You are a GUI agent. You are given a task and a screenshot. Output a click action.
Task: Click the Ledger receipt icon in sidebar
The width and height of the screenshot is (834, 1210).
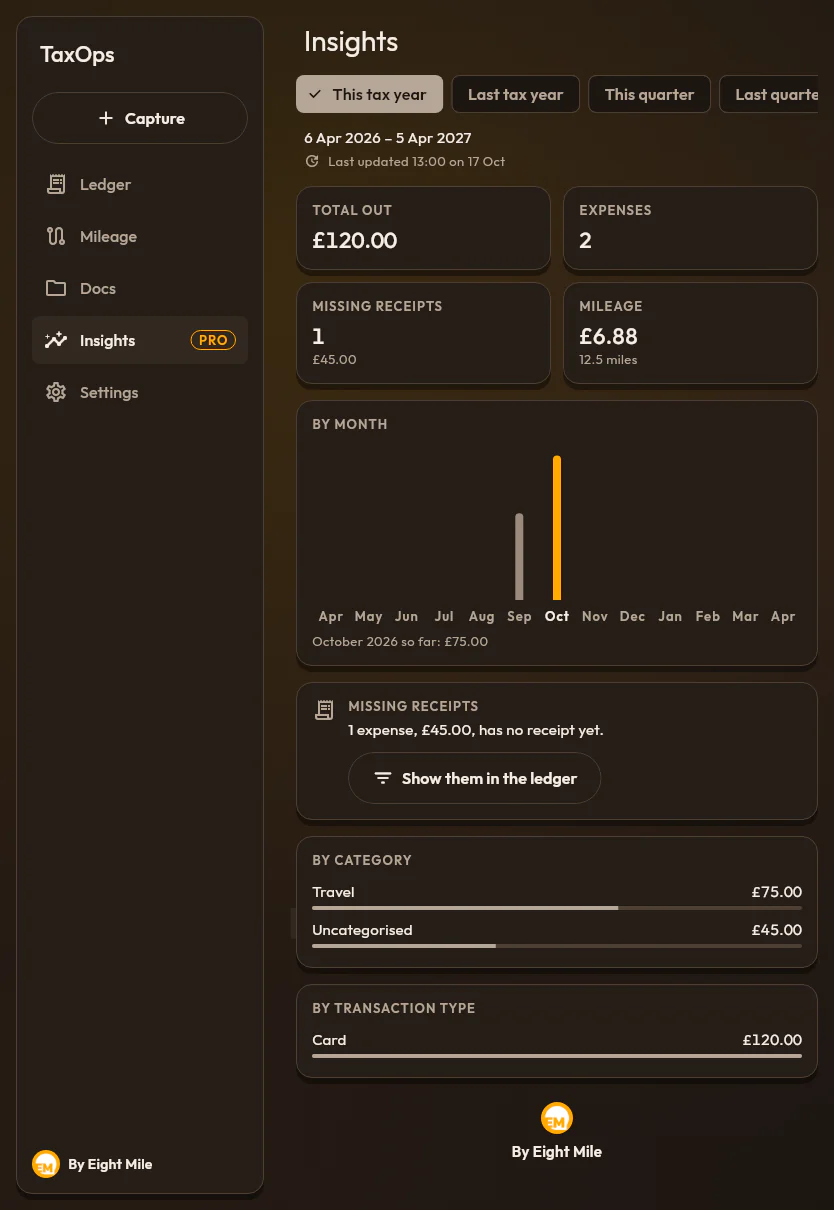click(56, 184)
